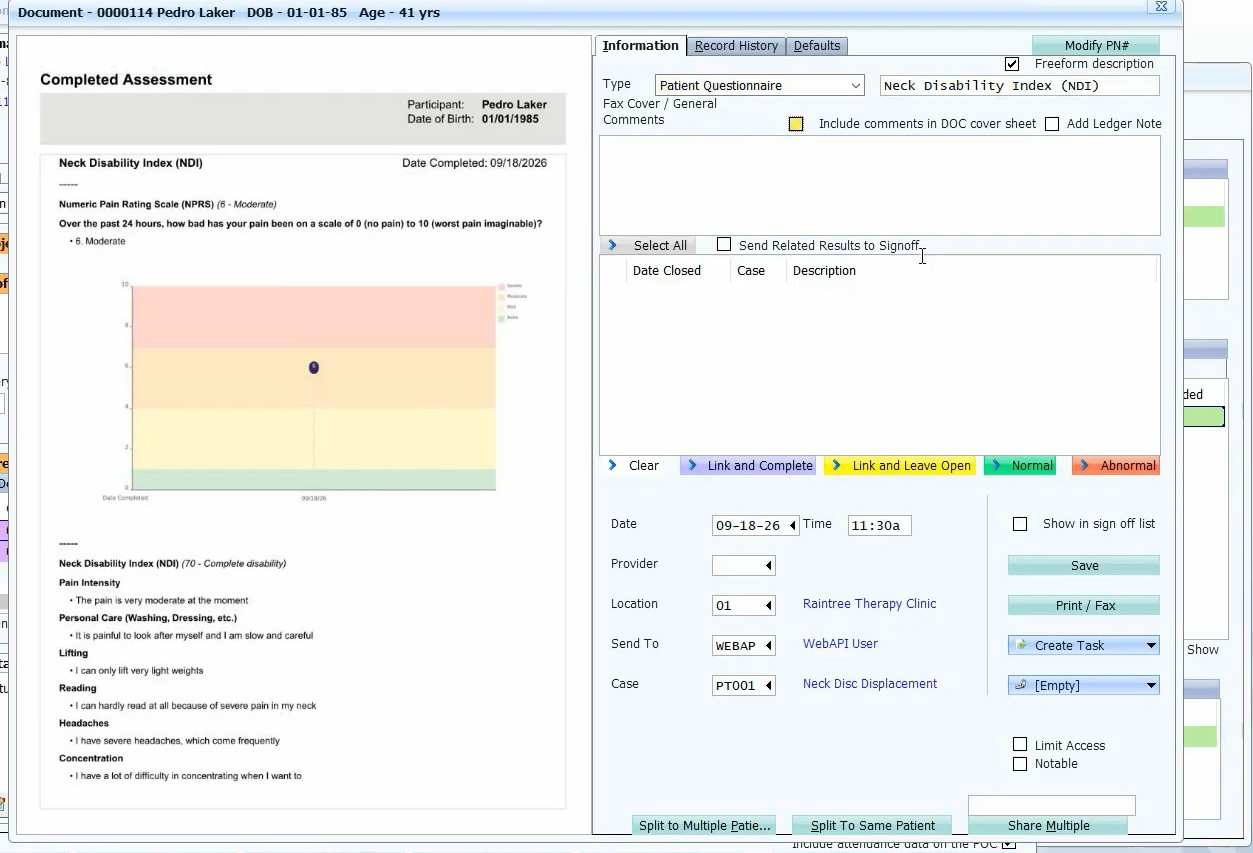Sort by Date Closed column header

(x=666, y=271)
